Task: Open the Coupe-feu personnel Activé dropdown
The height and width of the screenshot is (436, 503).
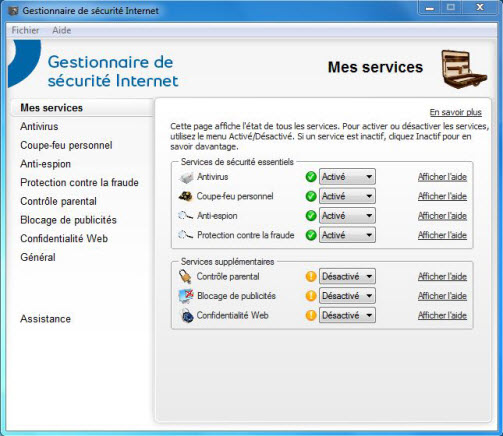Action: coord(347,196)
